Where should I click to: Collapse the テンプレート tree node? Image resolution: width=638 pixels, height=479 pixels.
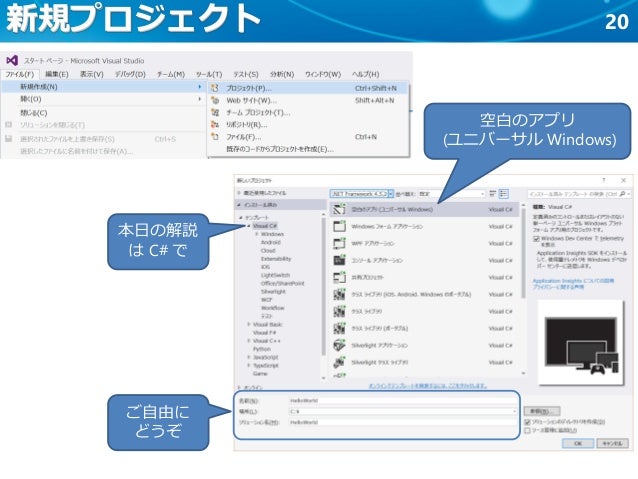tap(241, 218)
